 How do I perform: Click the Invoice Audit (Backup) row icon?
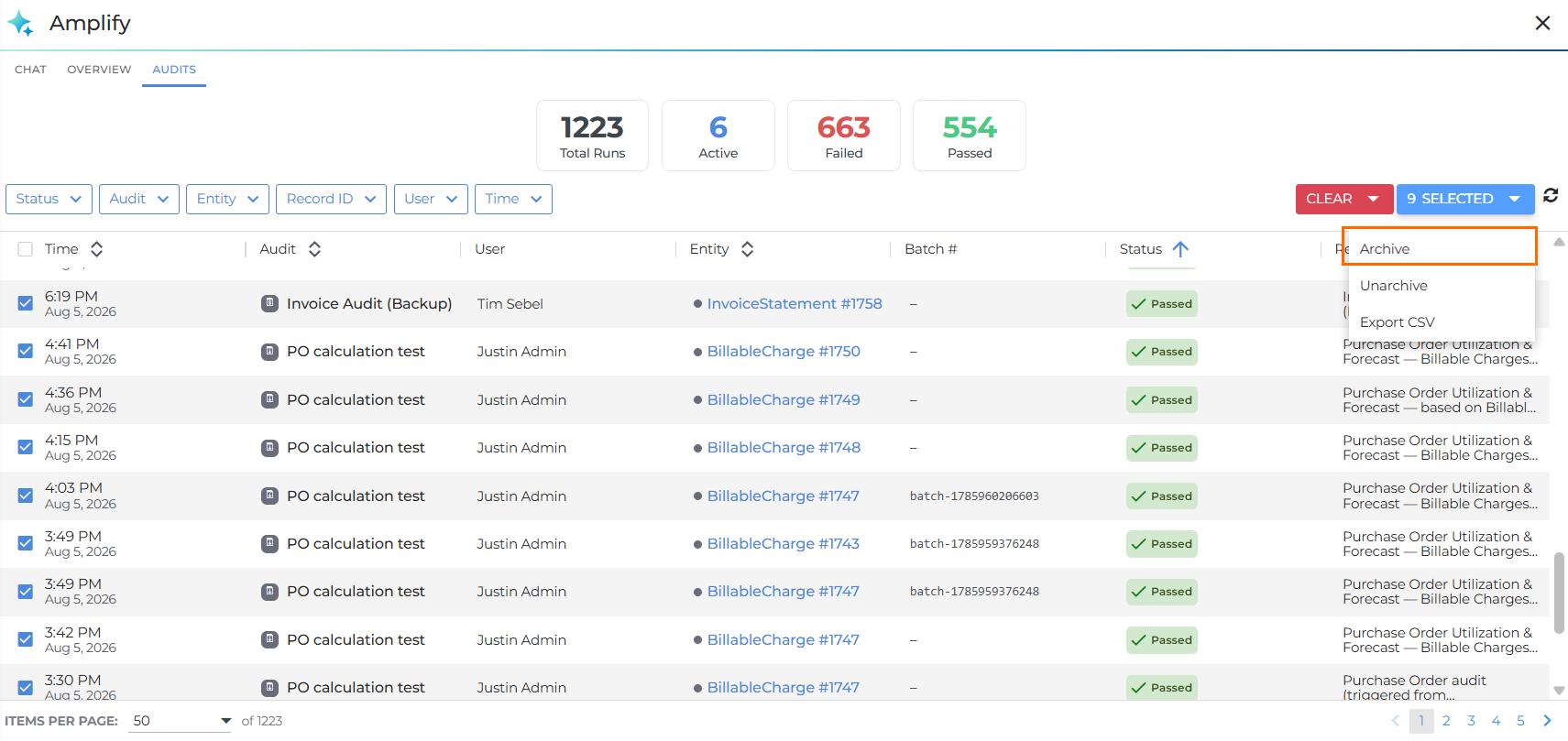(269, 303)
